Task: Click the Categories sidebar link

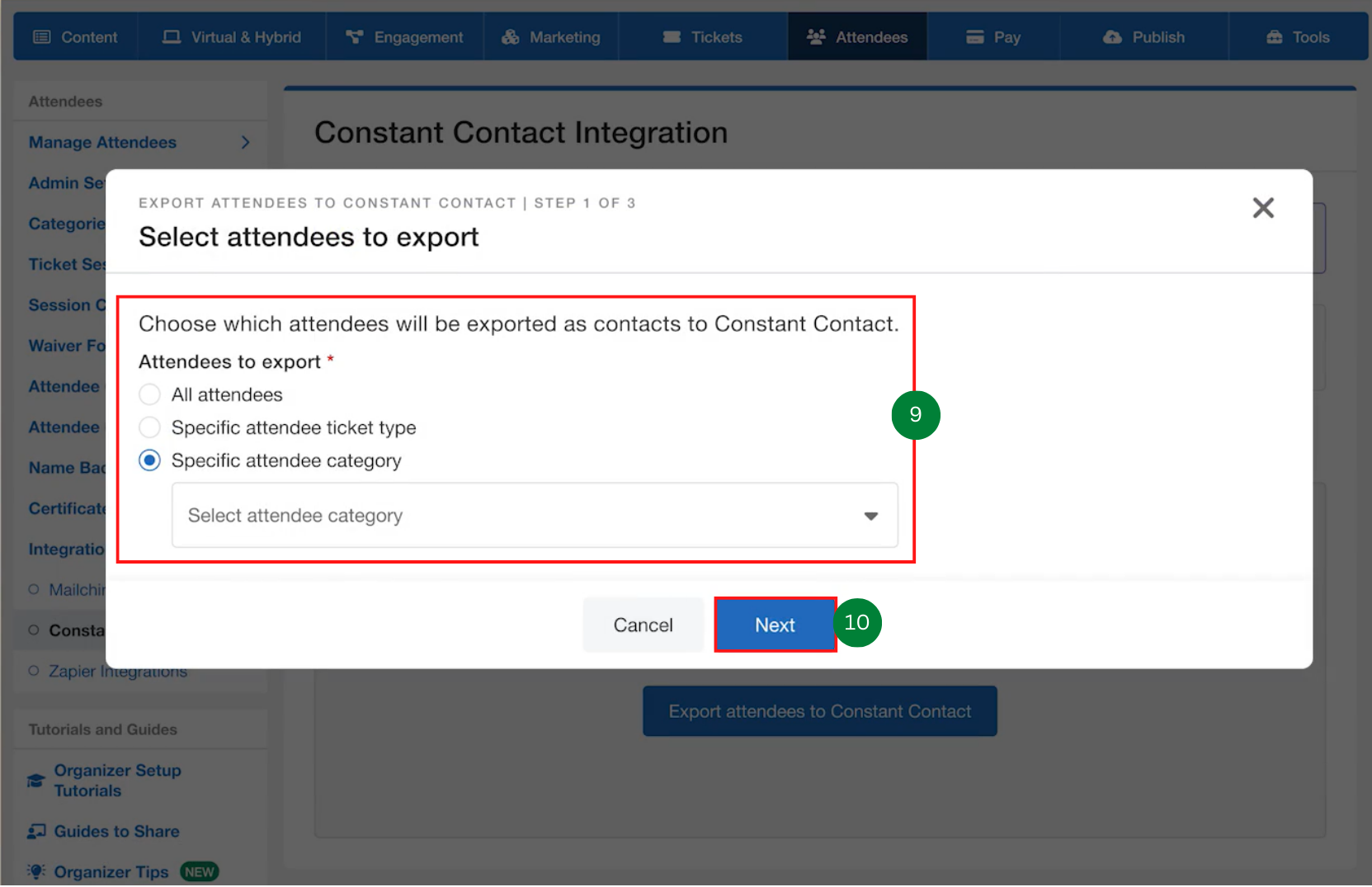Action: point(67,224)
